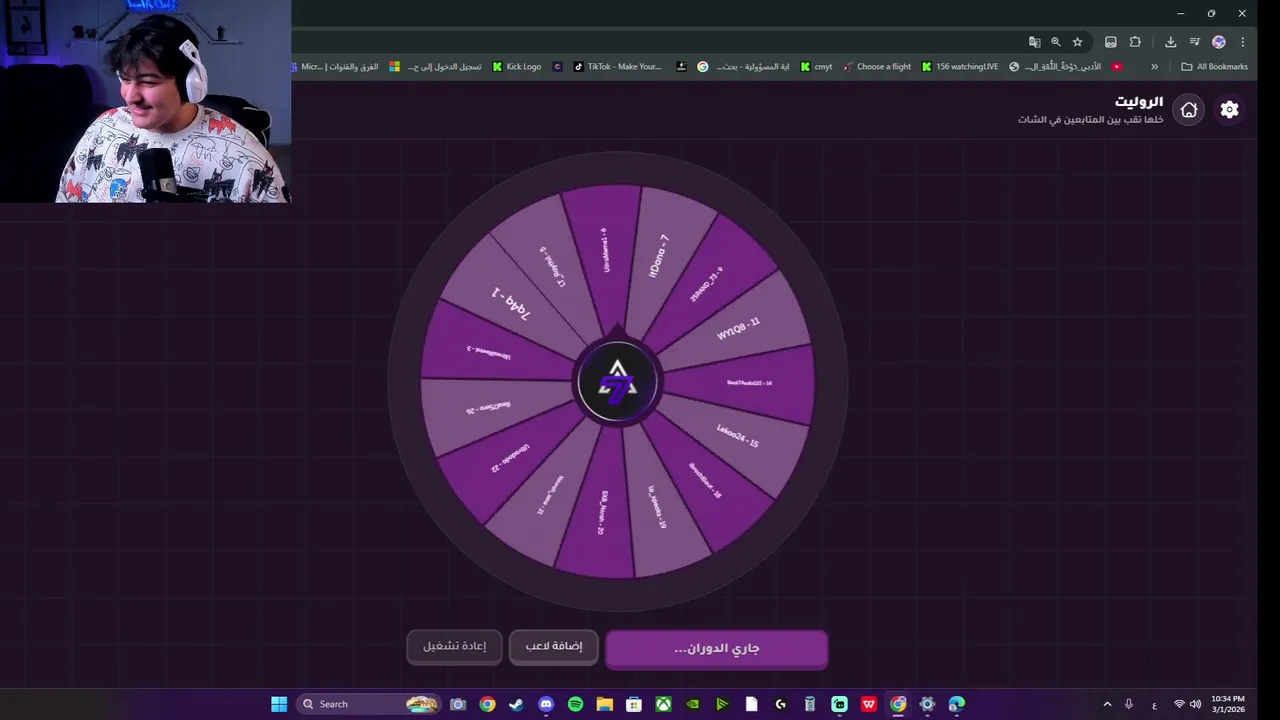Open the WPS Office taskbar icon

point(869,704)
